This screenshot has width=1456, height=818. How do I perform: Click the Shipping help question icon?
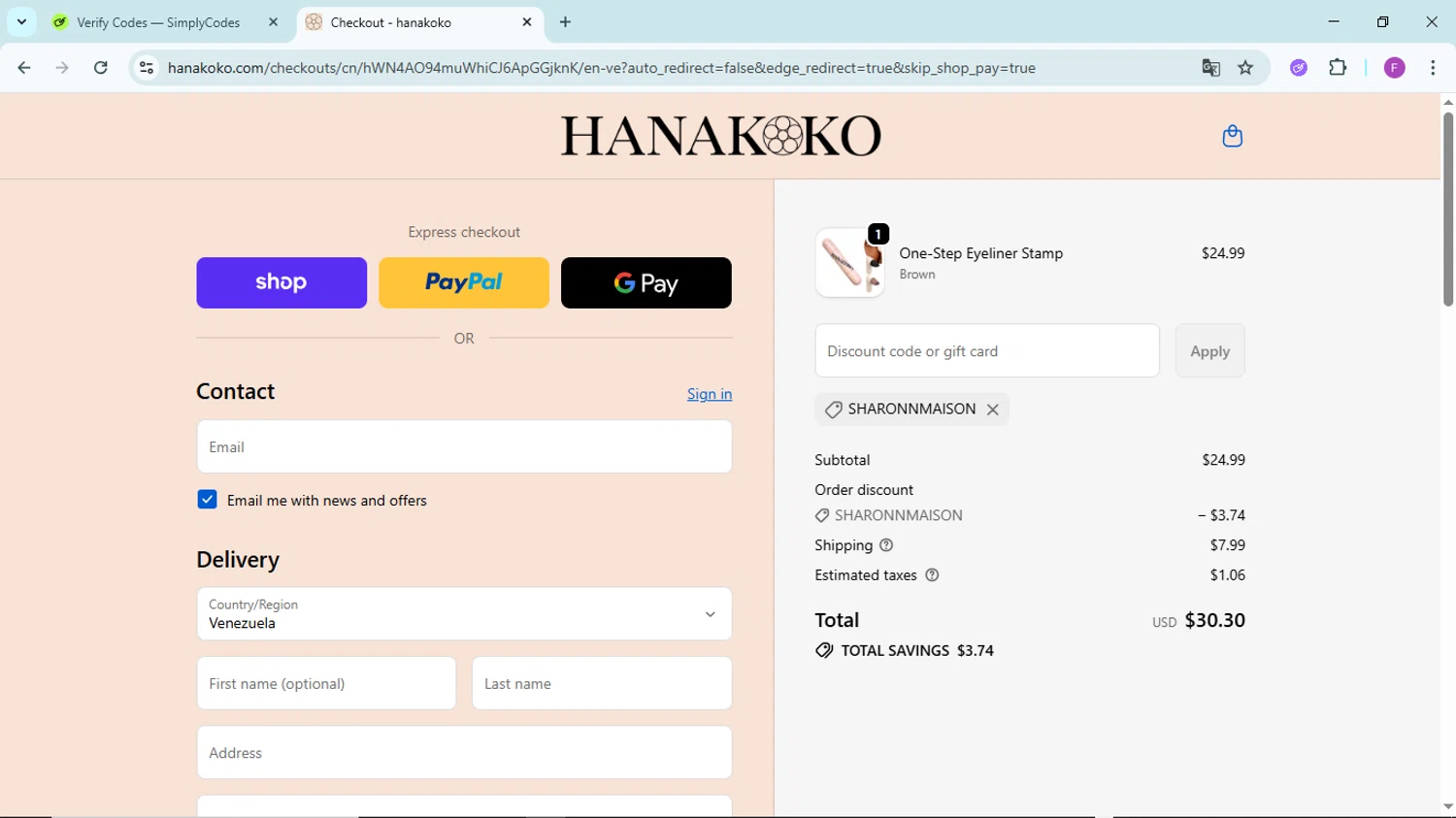885,545
